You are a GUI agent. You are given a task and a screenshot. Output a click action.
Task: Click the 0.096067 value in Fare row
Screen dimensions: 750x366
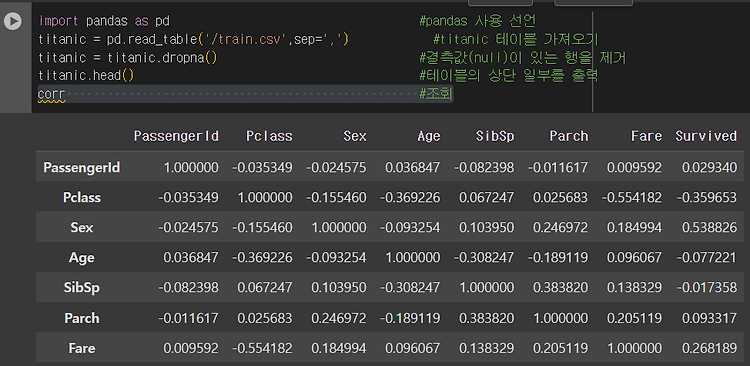click(413, 348)
